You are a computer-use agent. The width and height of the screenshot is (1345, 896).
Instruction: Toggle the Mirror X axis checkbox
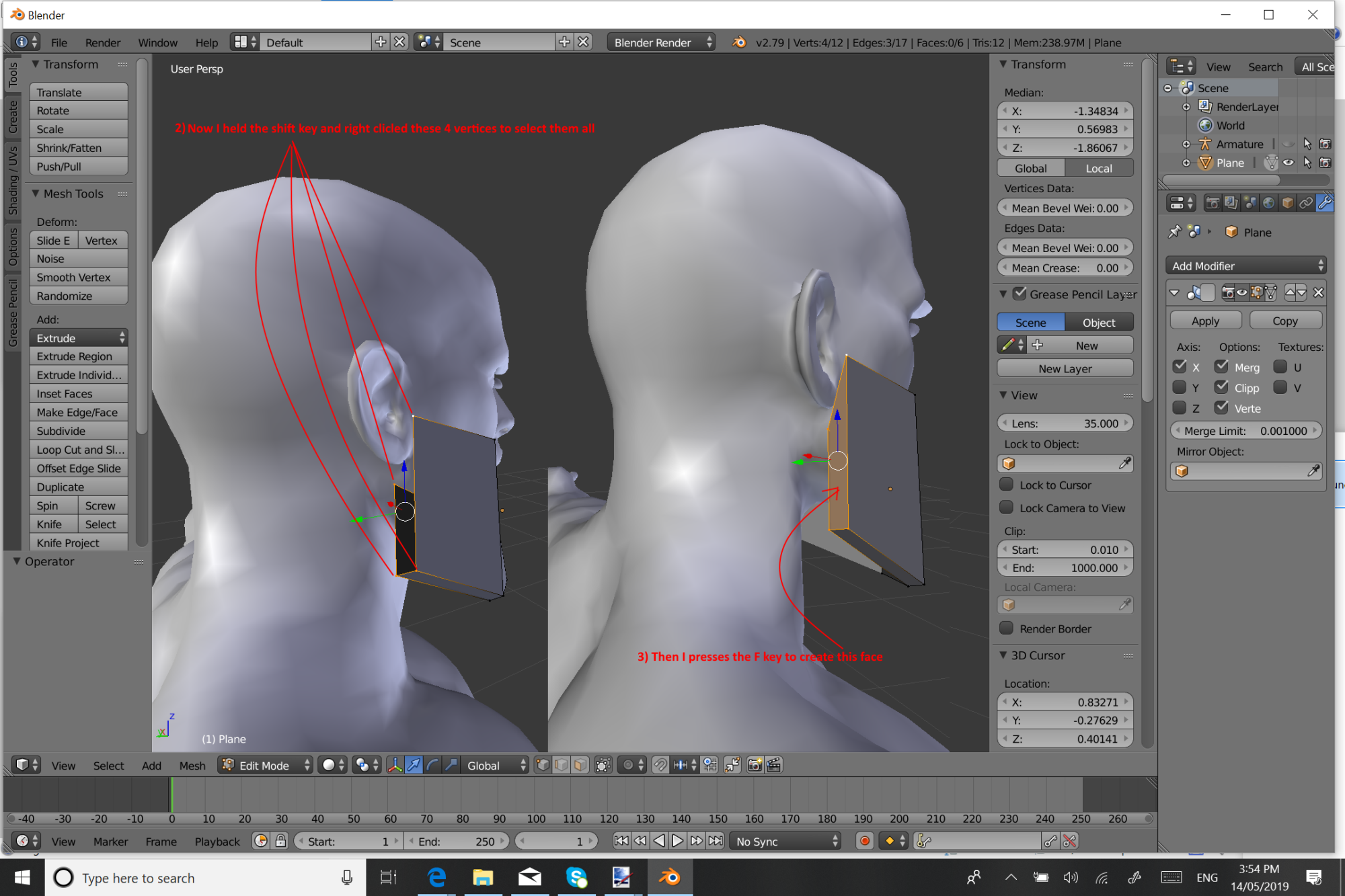(x=1180, y=367)
